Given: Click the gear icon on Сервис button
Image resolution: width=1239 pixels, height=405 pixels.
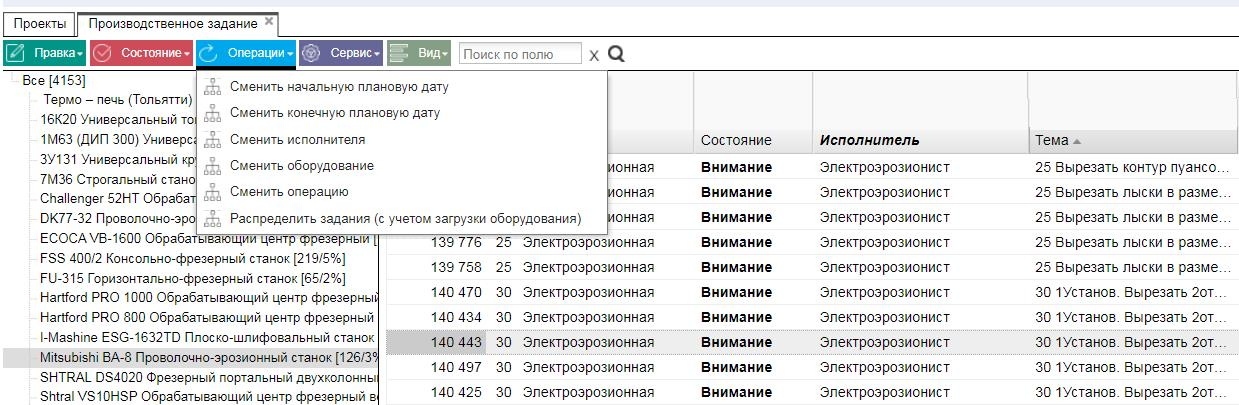Looking at the screenshot, I should point(311,53).
